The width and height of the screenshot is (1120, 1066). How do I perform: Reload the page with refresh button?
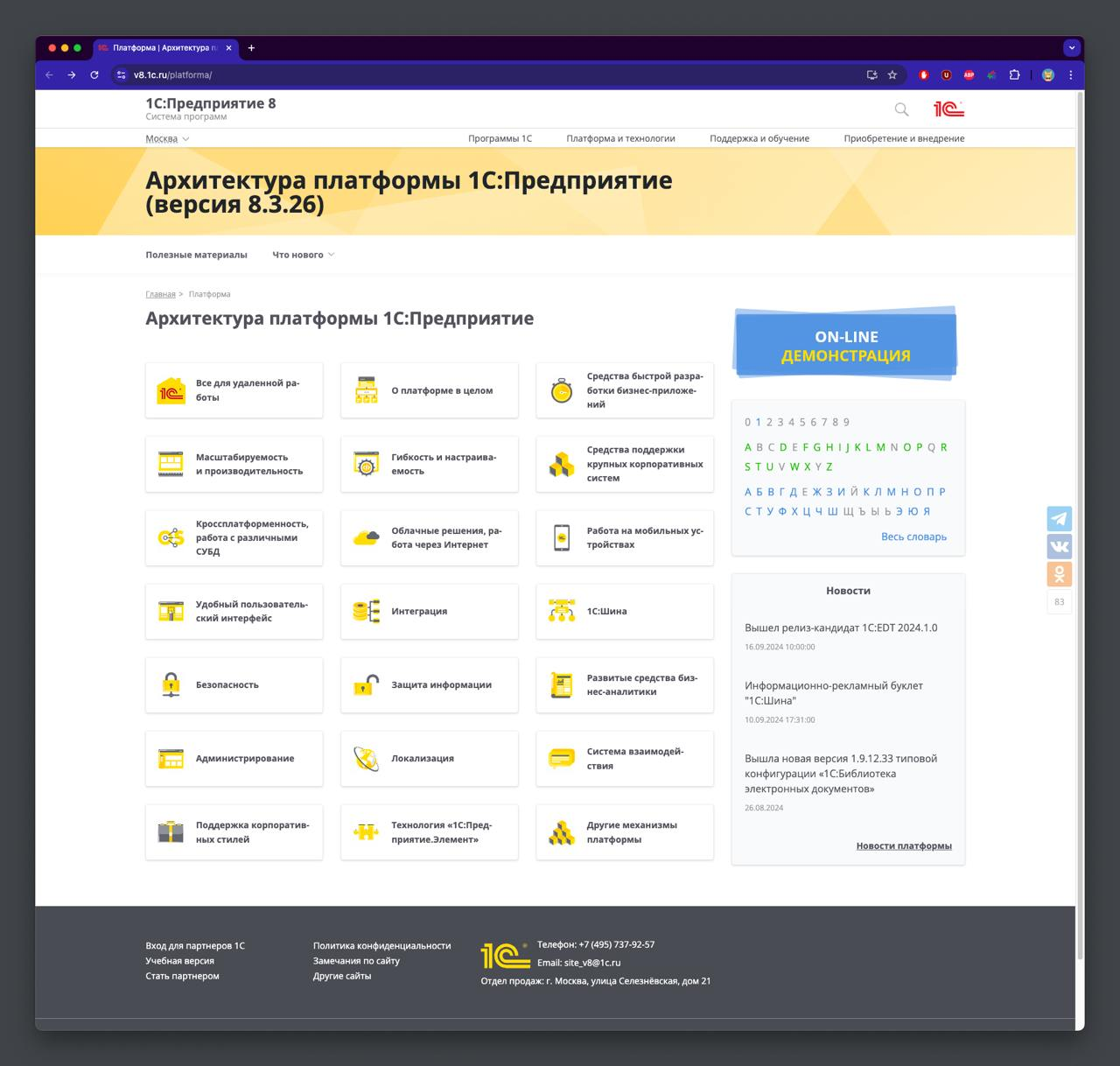point(94,75)
